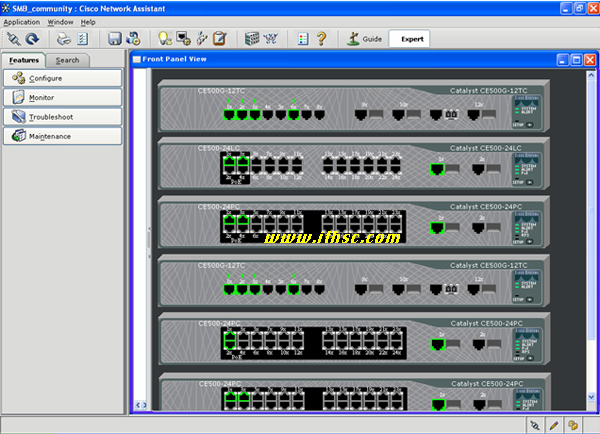Image resolution: width=600 pixels, height=434 pixels.
Task: Switch to Expert mode
Action: [x=409, y=39]
